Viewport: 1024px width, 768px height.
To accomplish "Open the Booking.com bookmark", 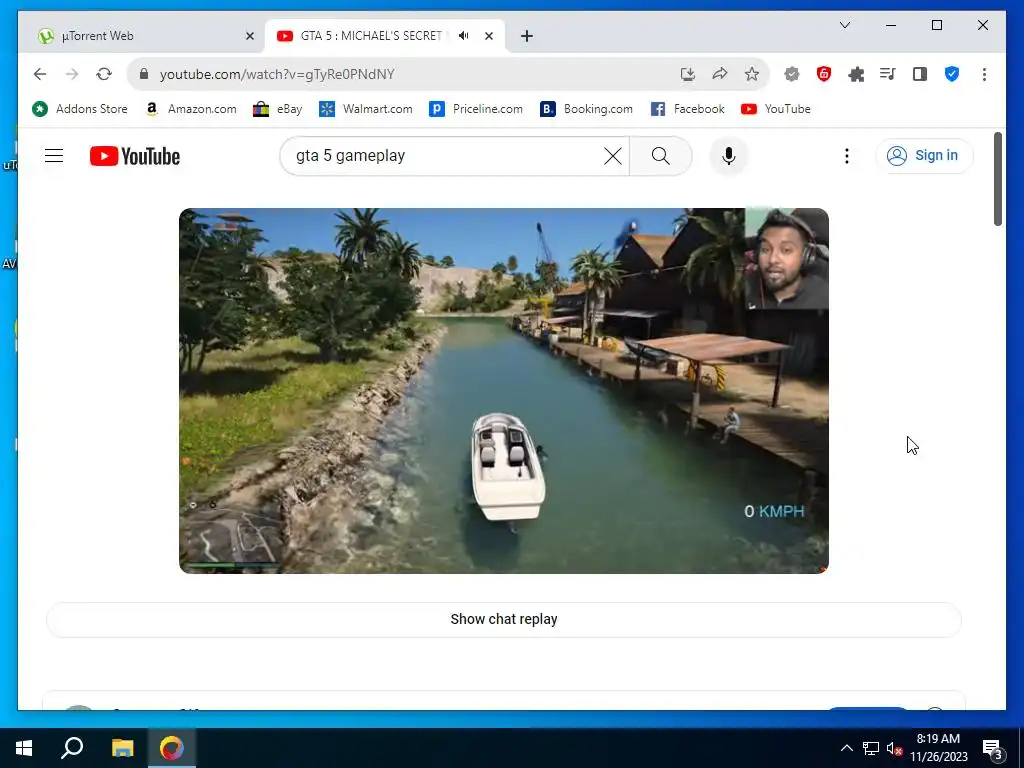I will pyautogui.click(x=586, y=109).
